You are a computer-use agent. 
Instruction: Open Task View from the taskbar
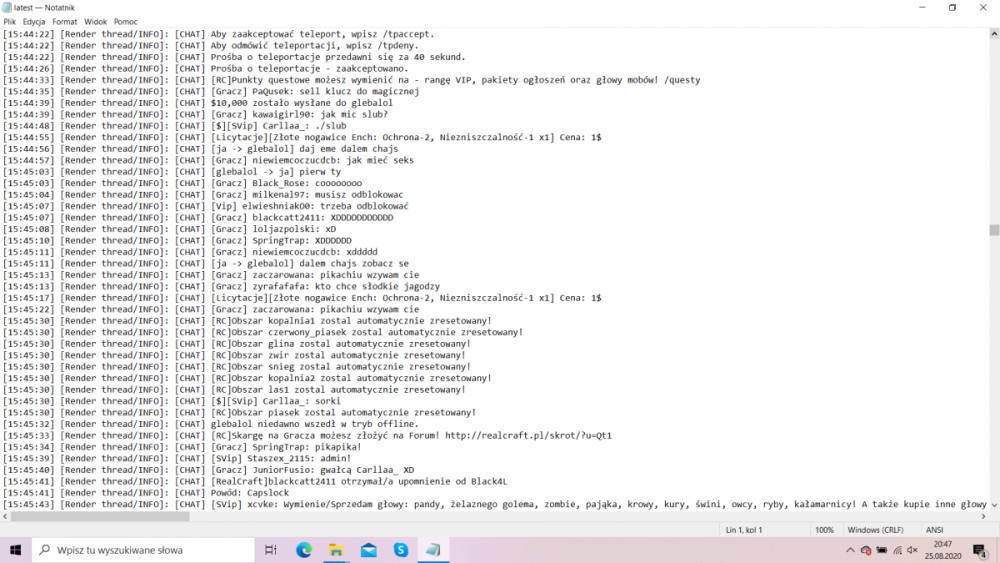(270, 550)
